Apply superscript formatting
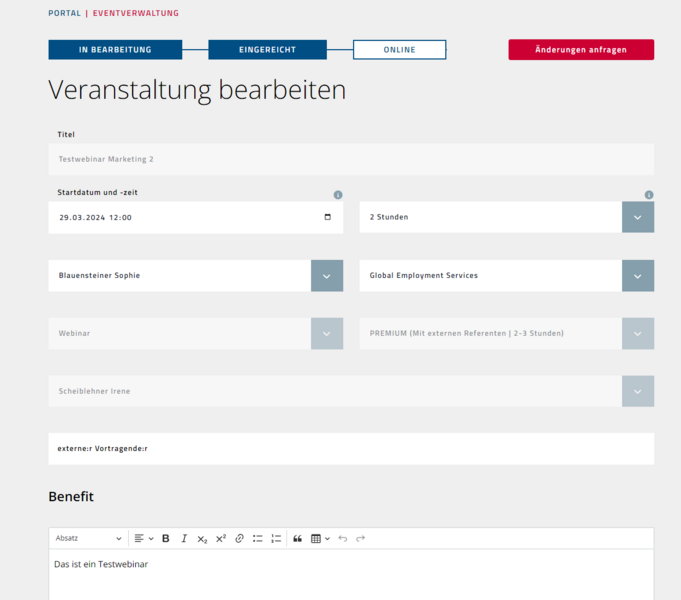Viewport: 681px width, 600px height. point(221,538)
